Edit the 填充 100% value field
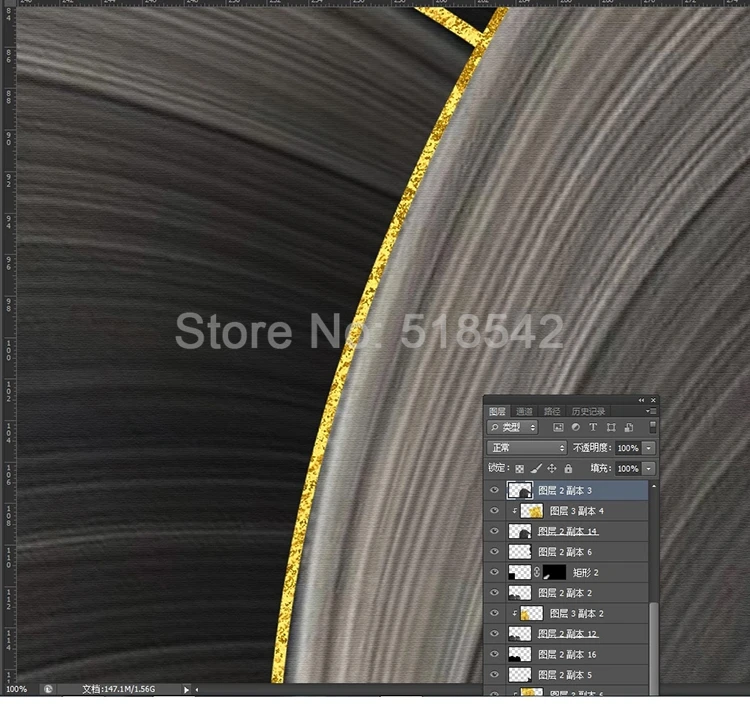Screen dimensions: 750x707 [628, 468]
